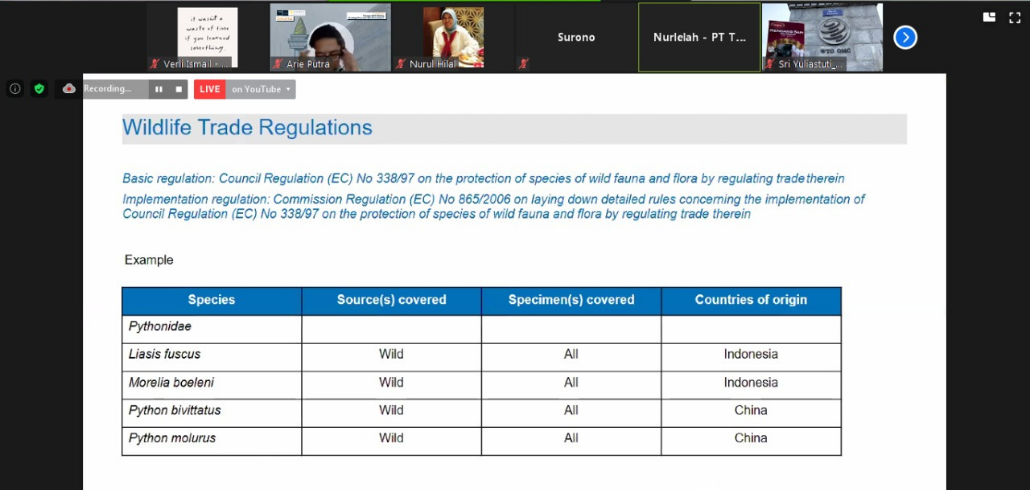Viewport: 1030px width, 490px height.
Task: Click the 'Species' table column header
Action: coord(211,300)
